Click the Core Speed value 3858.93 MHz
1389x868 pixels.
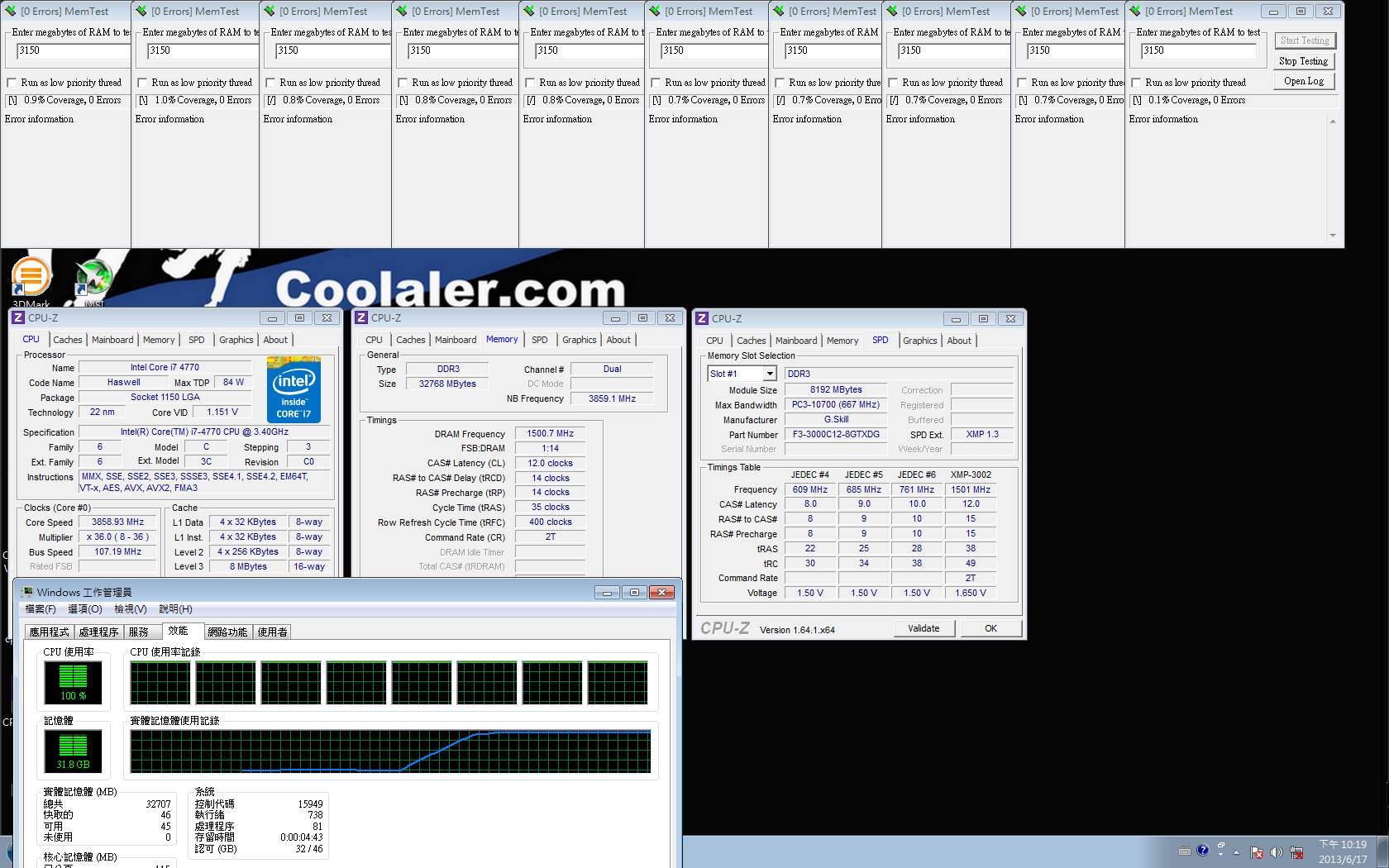(x=118, y=522)
